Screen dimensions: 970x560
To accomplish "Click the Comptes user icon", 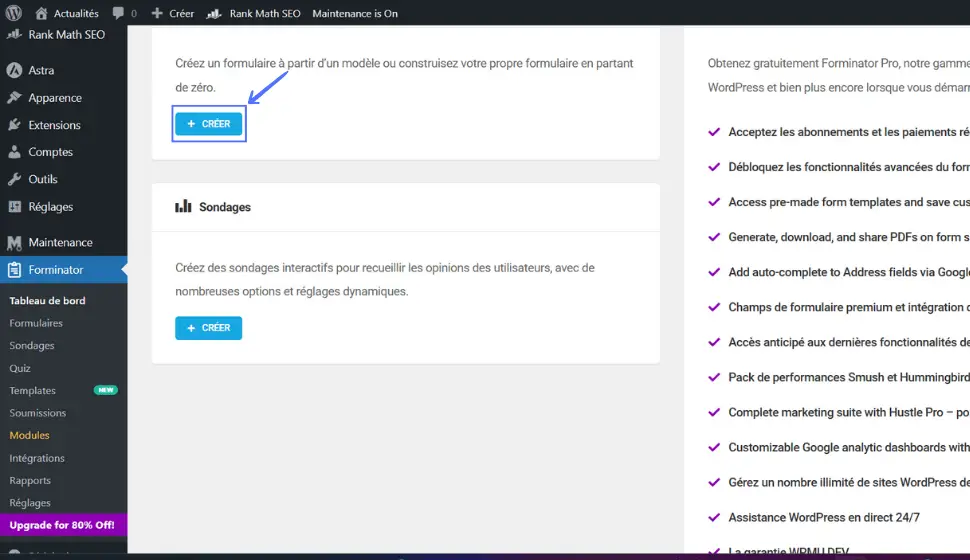I will point(14,152).
